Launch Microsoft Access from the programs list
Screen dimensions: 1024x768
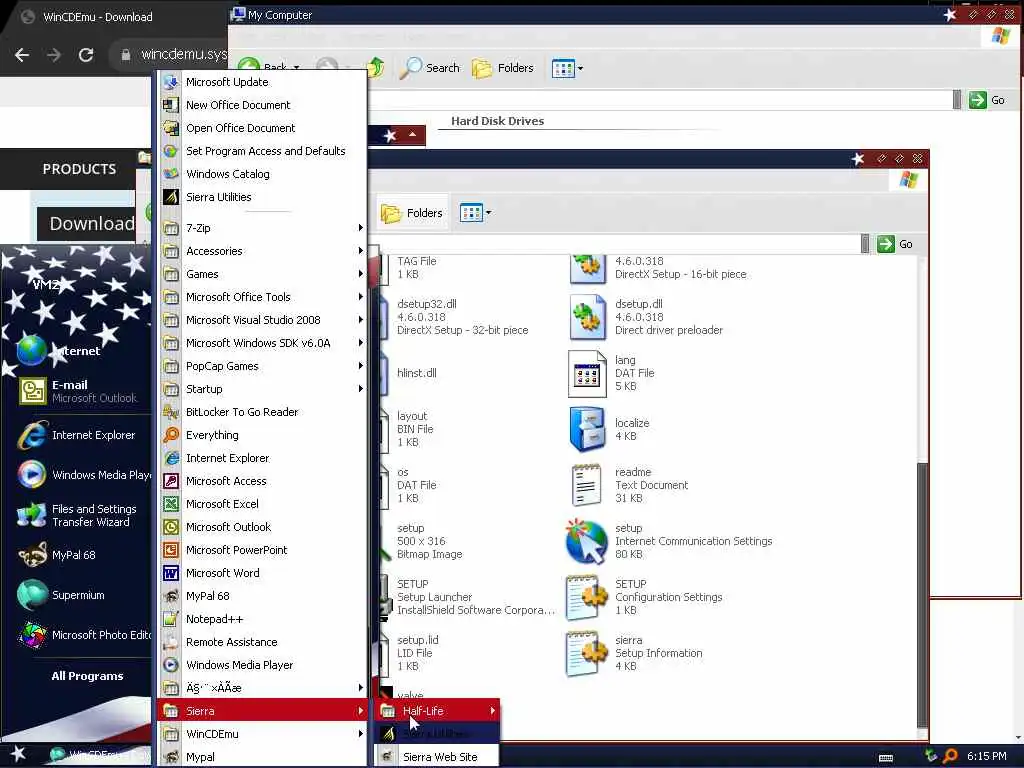click(226, 481)
